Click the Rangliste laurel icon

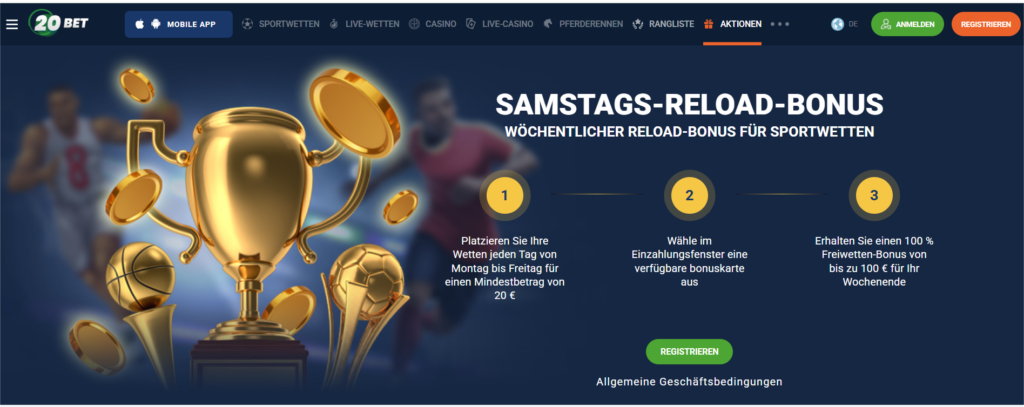click(x=638, y=24)
